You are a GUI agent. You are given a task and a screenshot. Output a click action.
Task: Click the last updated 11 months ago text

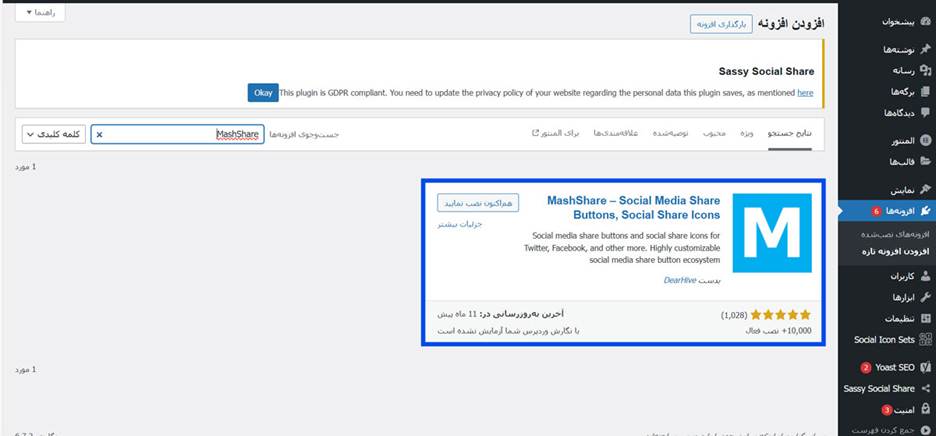pyautogui.click(x=500, y=314)
